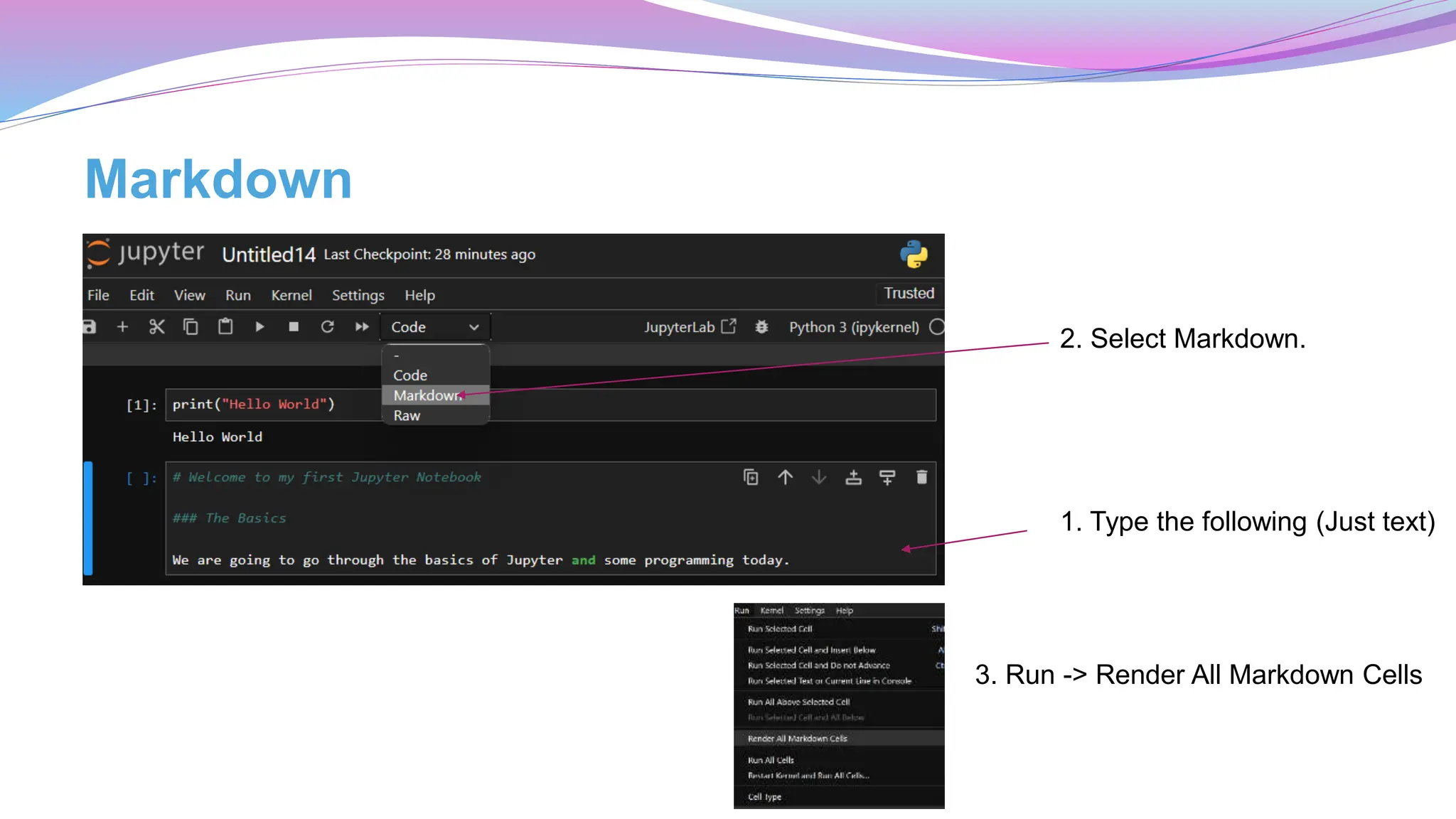Select Render All Markdown Cells
Image resolution: width=1456 pixels, height=819 pixels.
click(x=839, y=739)
